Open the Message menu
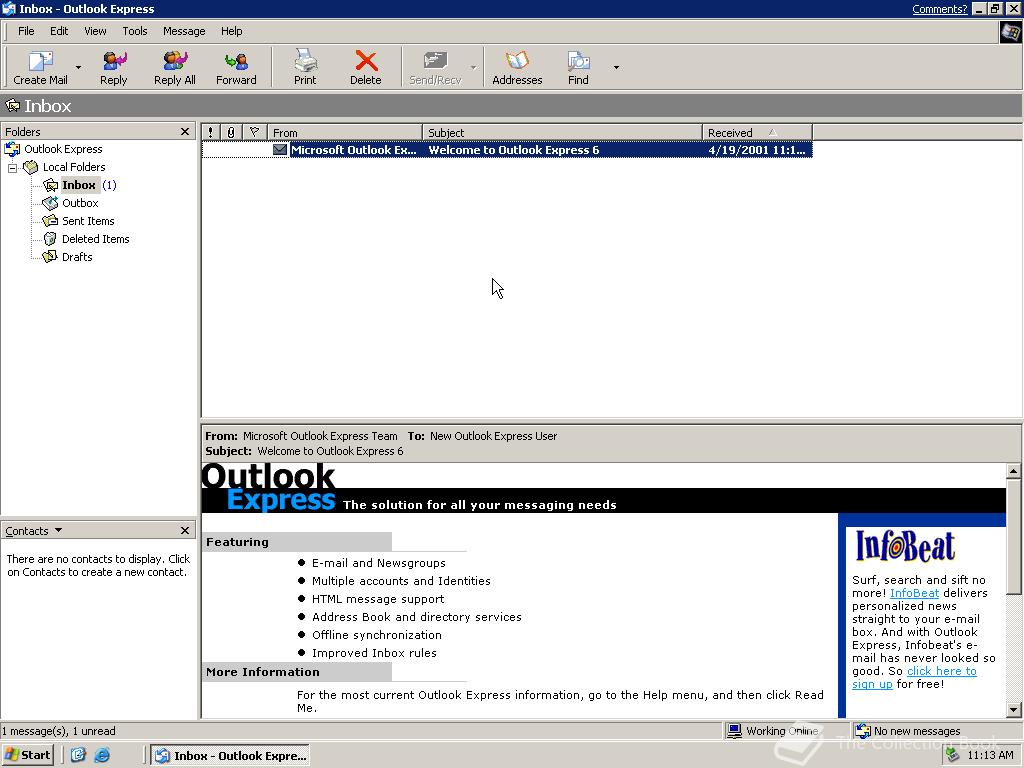 coord(184,31)
